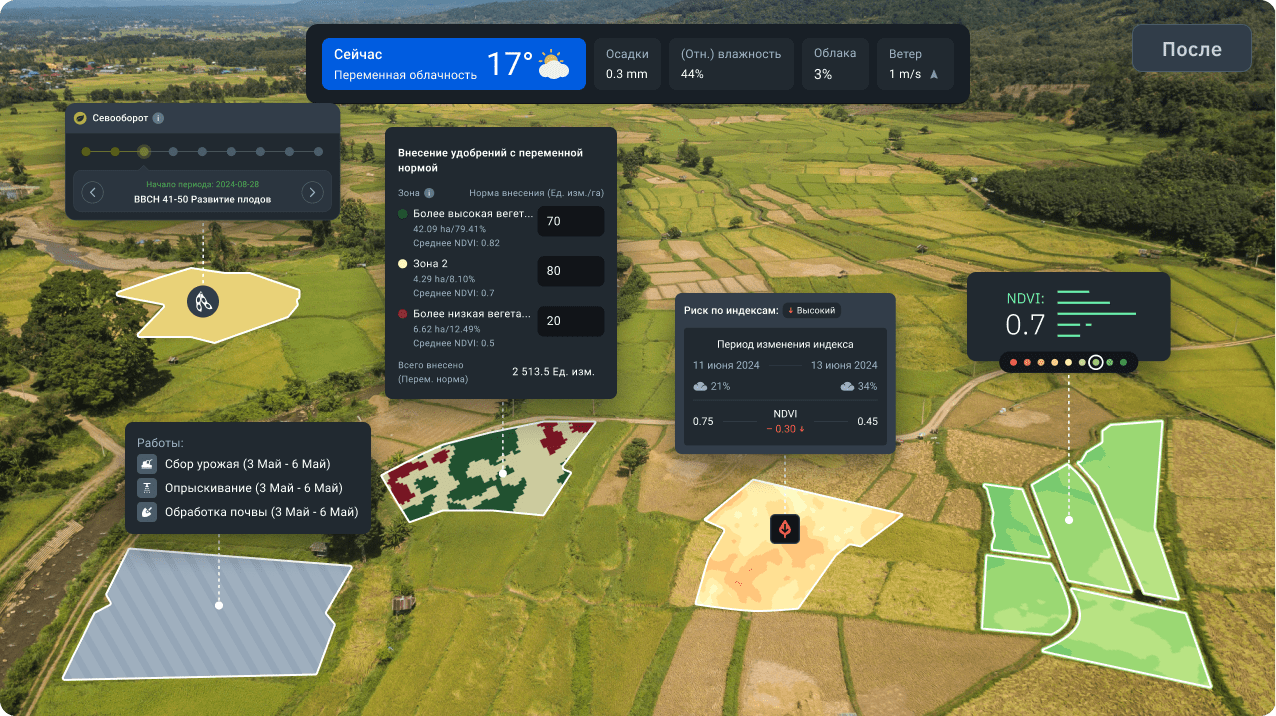Viewport: 1276px width, 716px height.
Task: Click the tillage icon beside Обработка почвы
Action: click(x=147, y=512)
